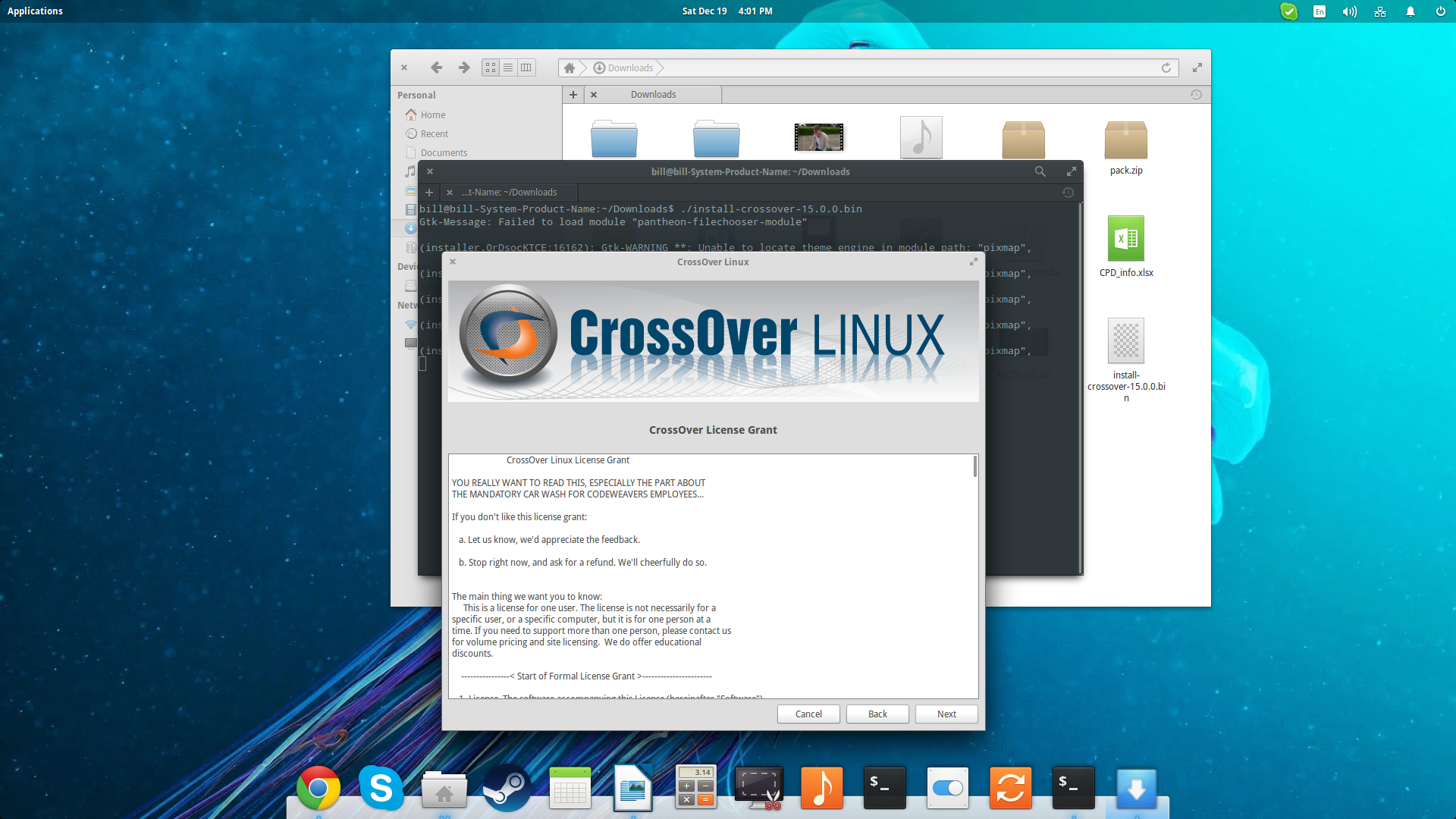Select the ~/Downloads terminal tab
This screenshot has height=819, width=1456.
tap(509, 192)
